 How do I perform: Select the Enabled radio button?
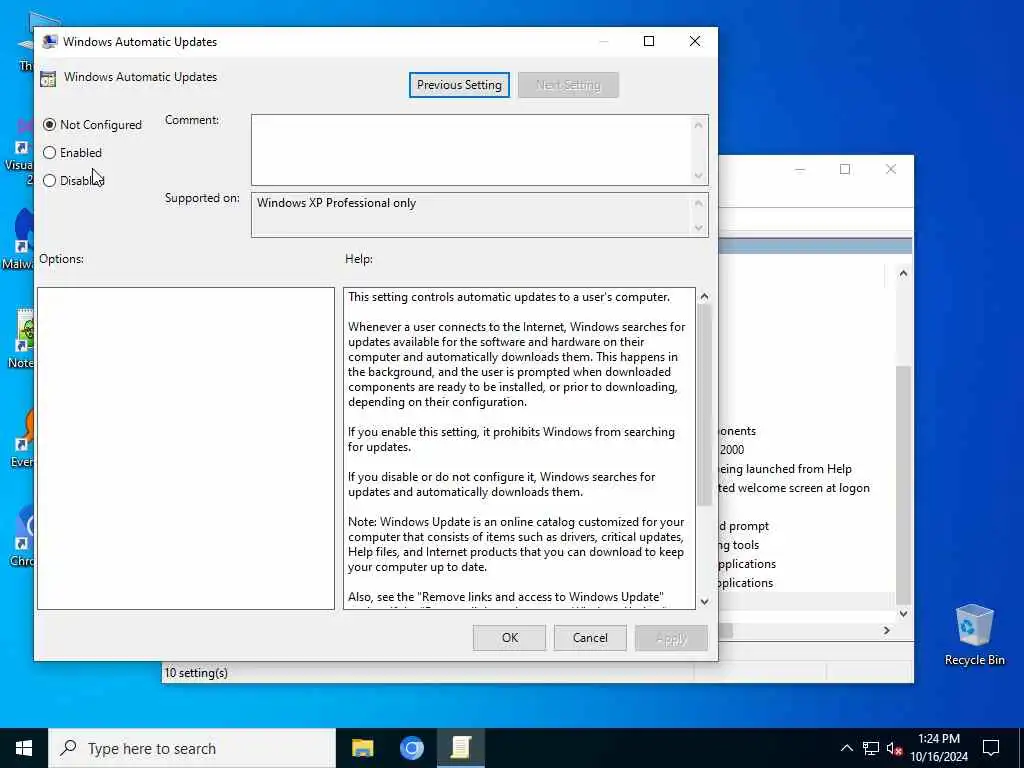coord(50,153)
